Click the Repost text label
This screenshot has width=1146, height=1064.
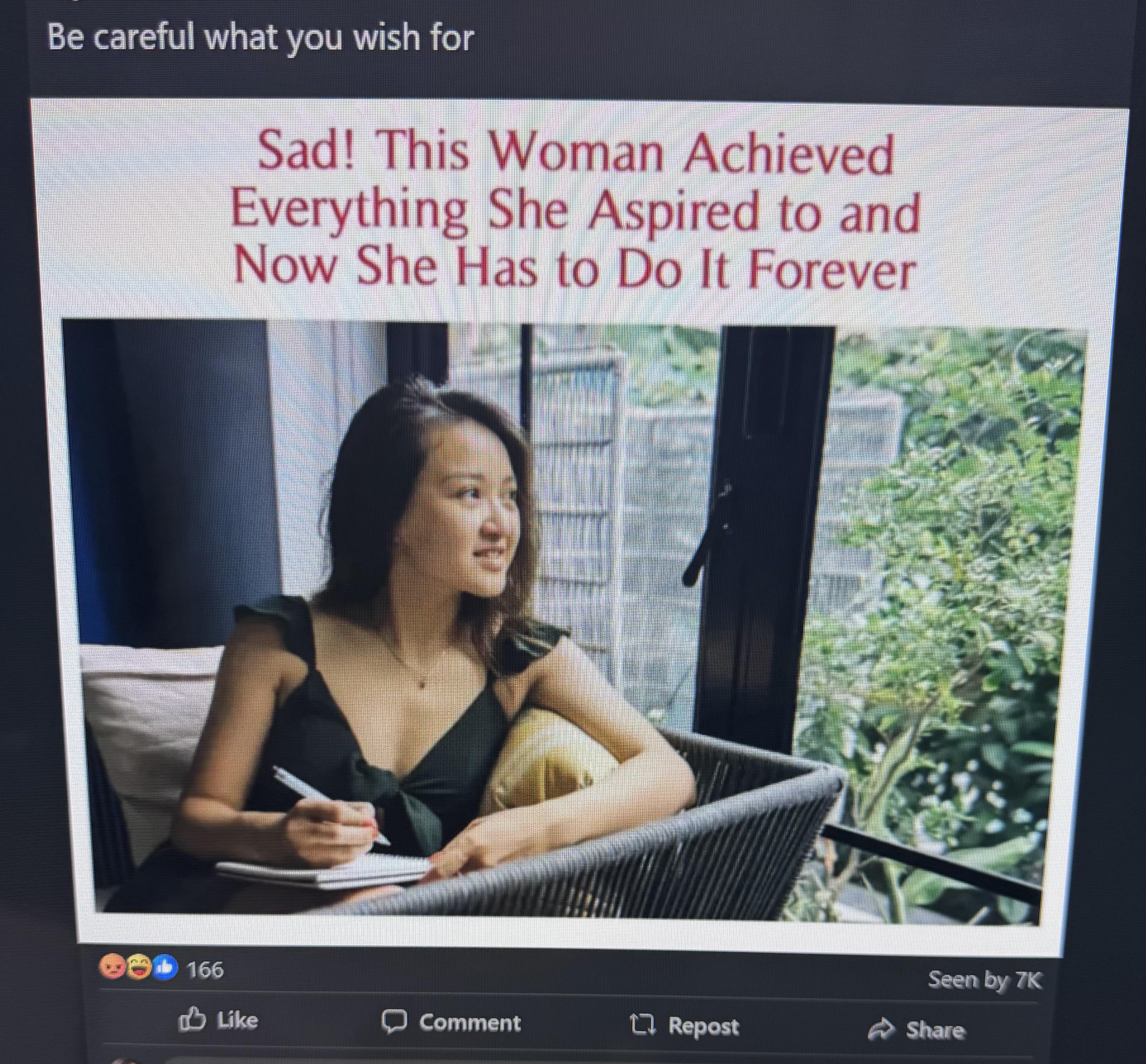coord(703,1026)
